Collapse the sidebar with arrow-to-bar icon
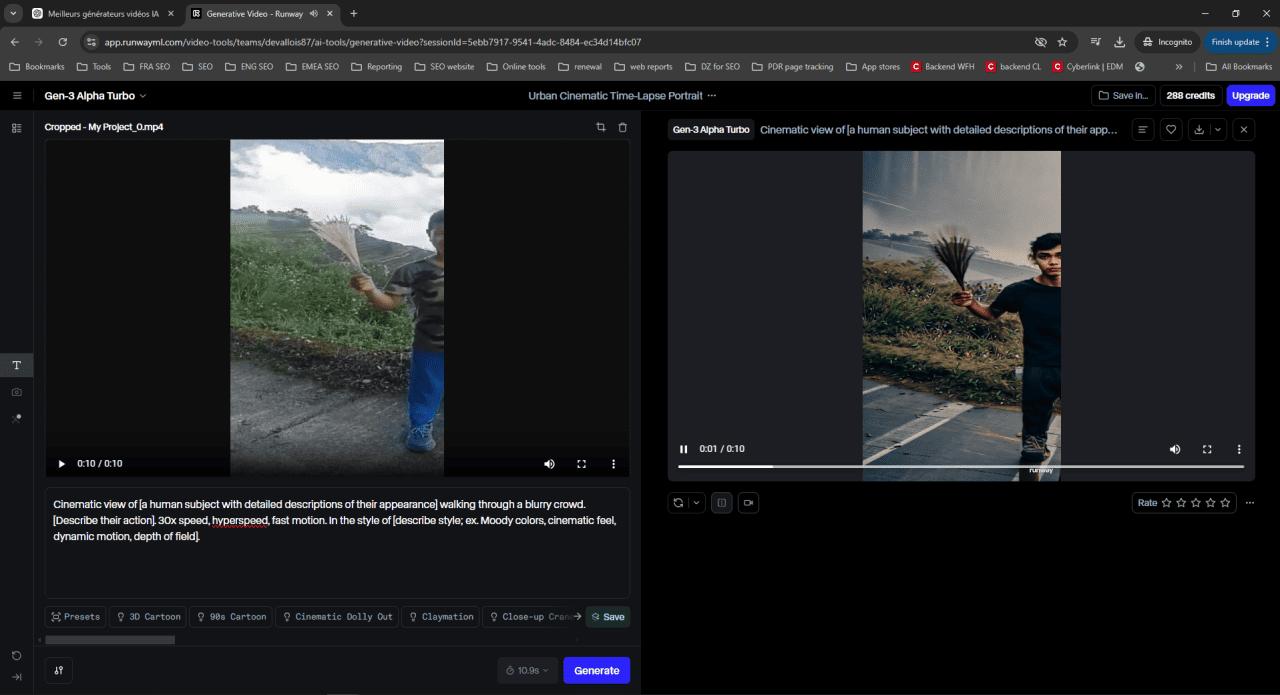This screenshot has width=1280, height=695. [x=17, y=677]
